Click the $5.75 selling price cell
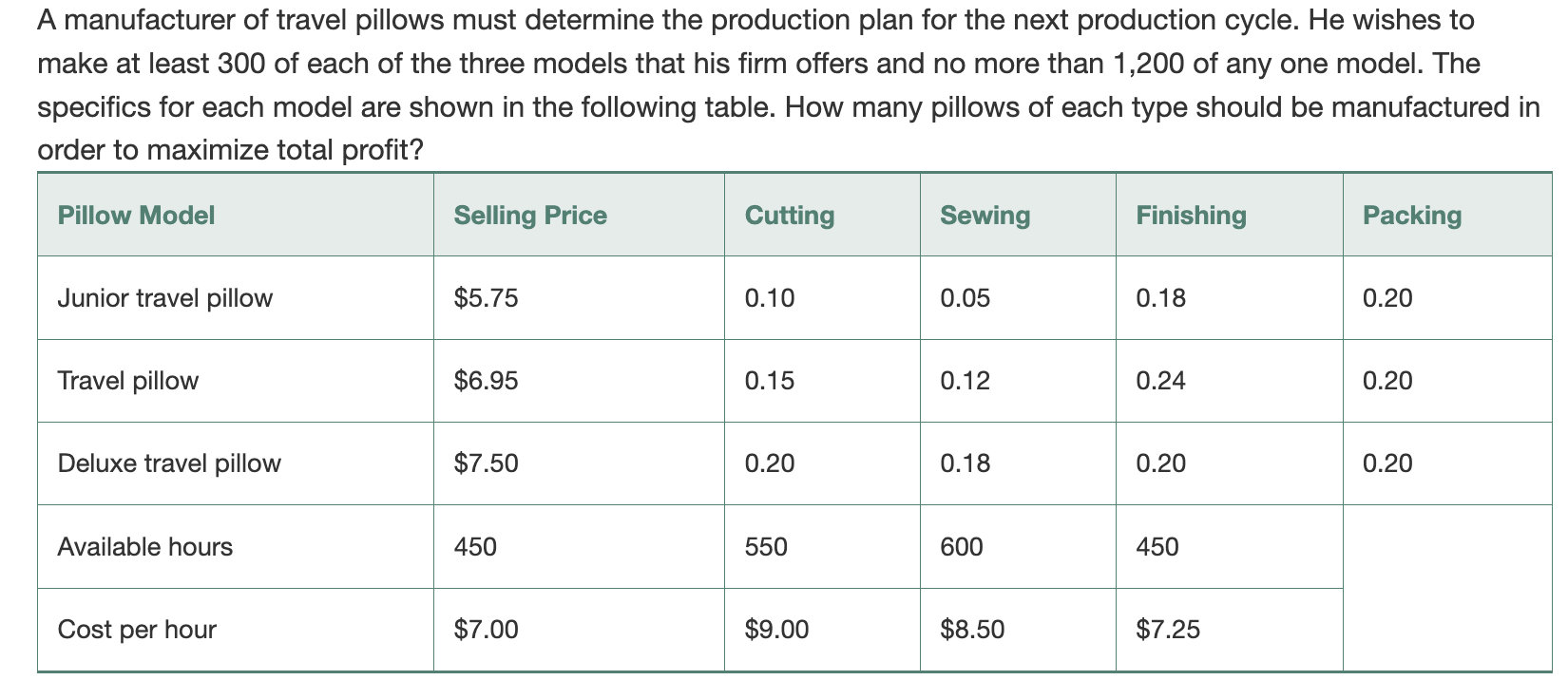Screen dimensions: 1568x680 [486, 298]
